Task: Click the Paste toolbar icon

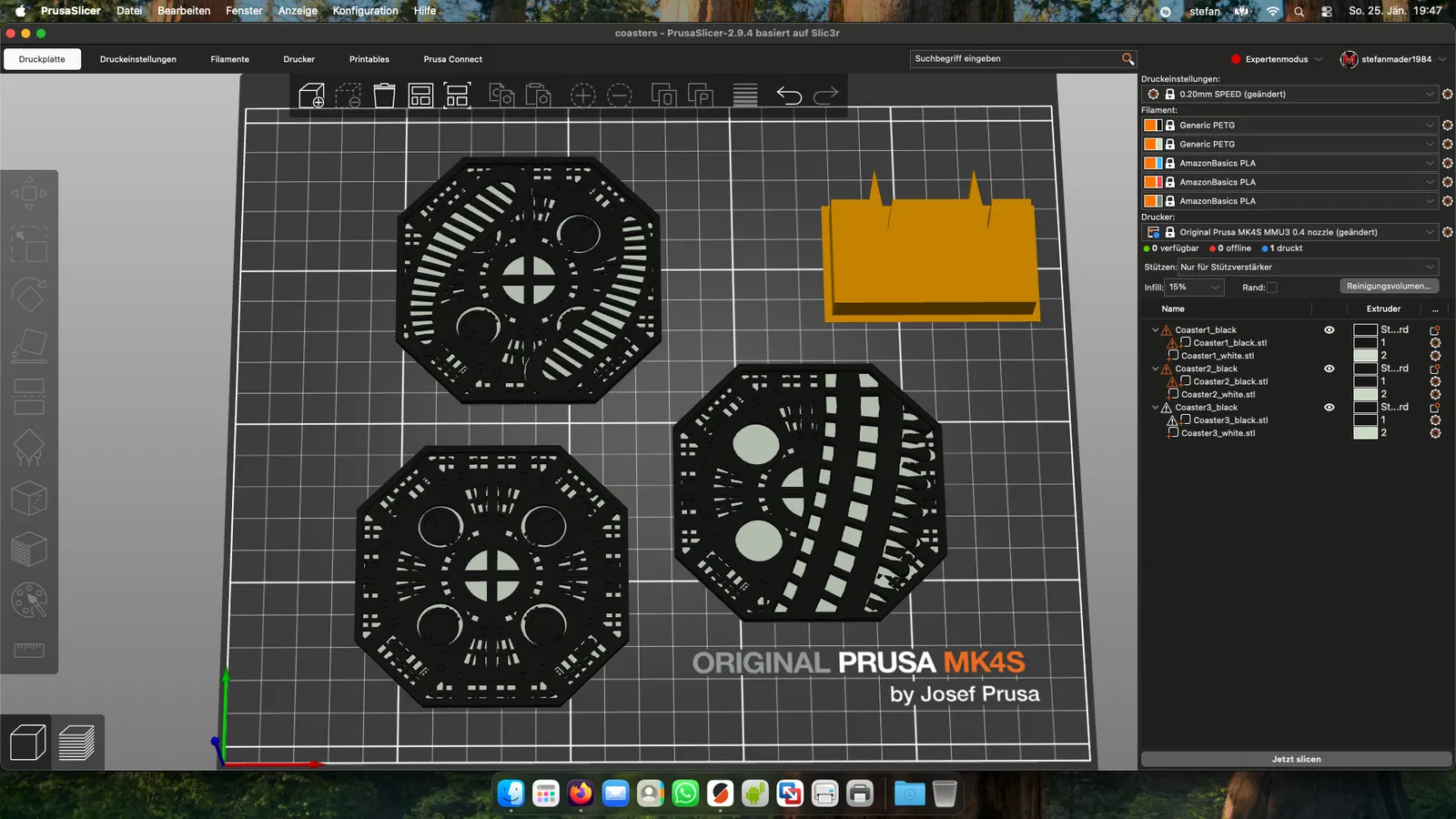Action: (x=538, y=95)
